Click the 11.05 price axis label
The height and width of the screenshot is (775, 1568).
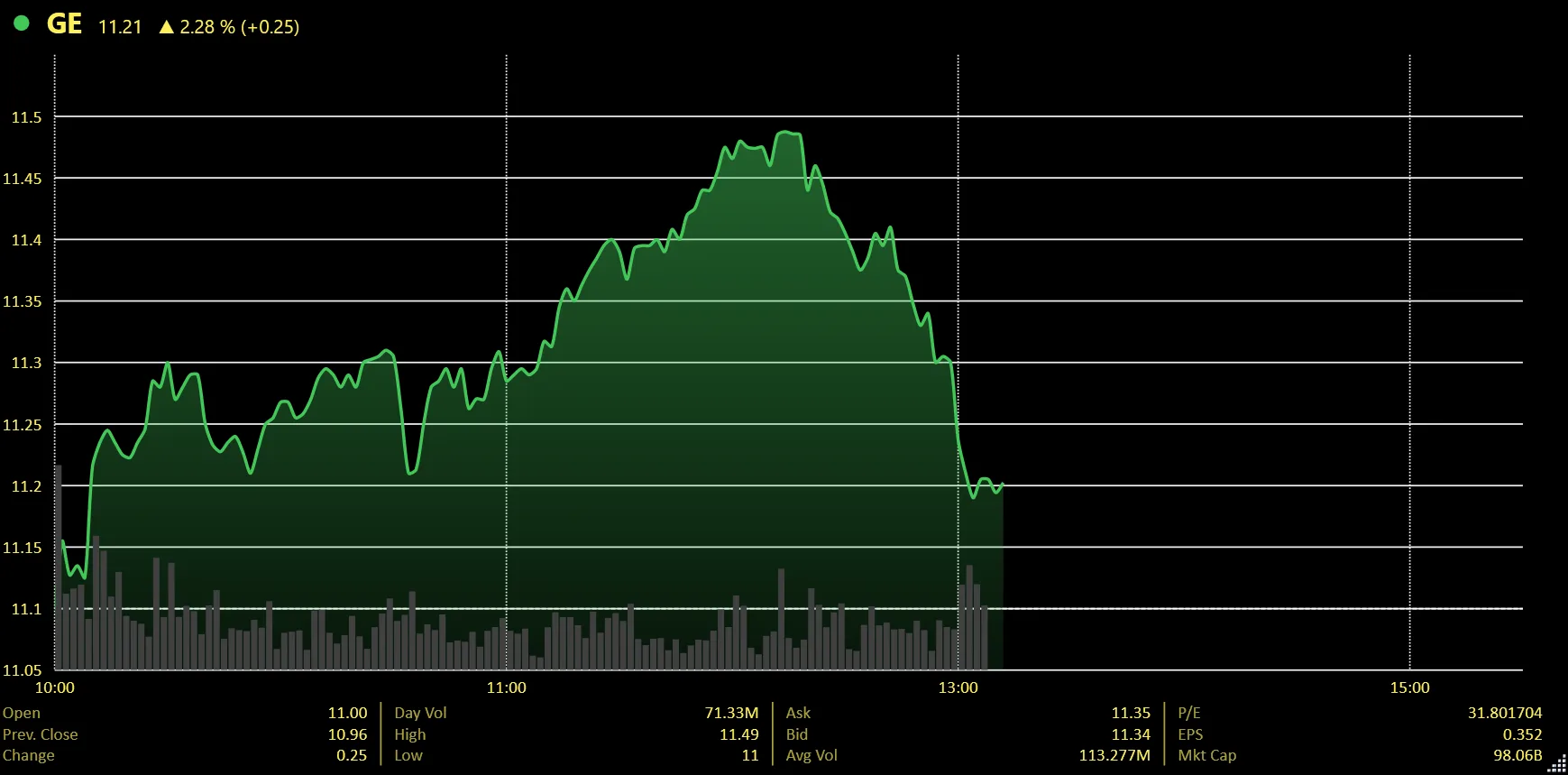[22, 670]
